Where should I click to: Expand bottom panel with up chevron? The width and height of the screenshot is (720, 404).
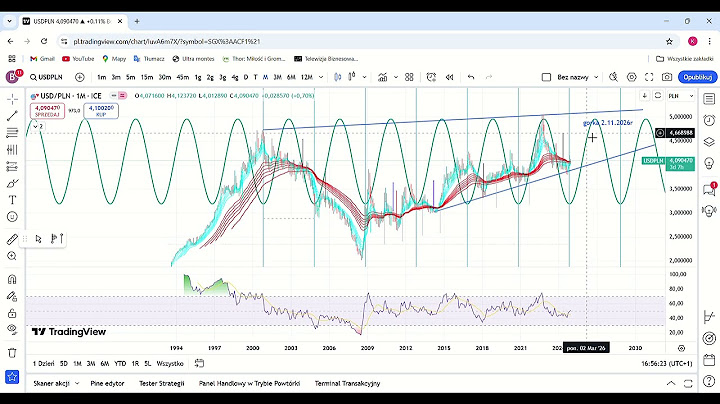tap(671, 383)
